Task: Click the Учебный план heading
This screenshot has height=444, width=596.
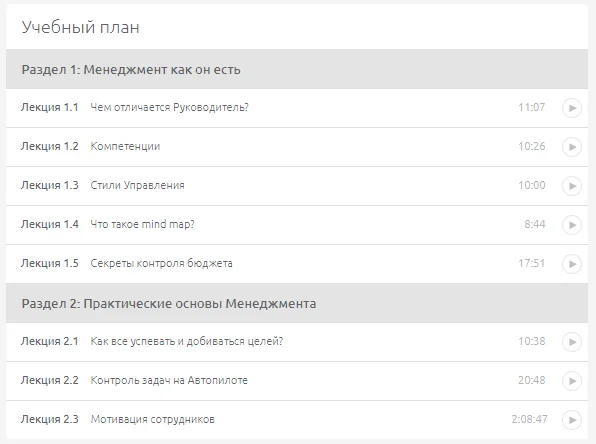Action: [x=81, y=27]
